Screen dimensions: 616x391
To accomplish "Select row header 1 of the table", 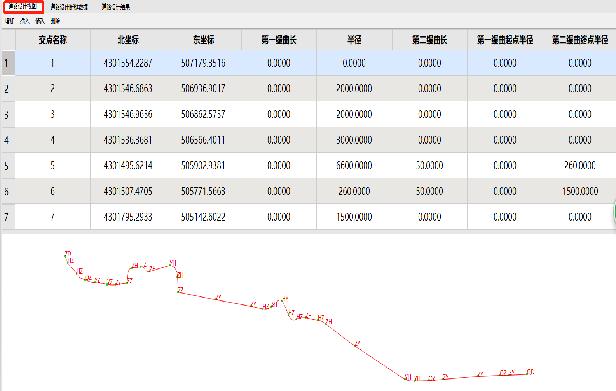I will (x=7, y=63).
